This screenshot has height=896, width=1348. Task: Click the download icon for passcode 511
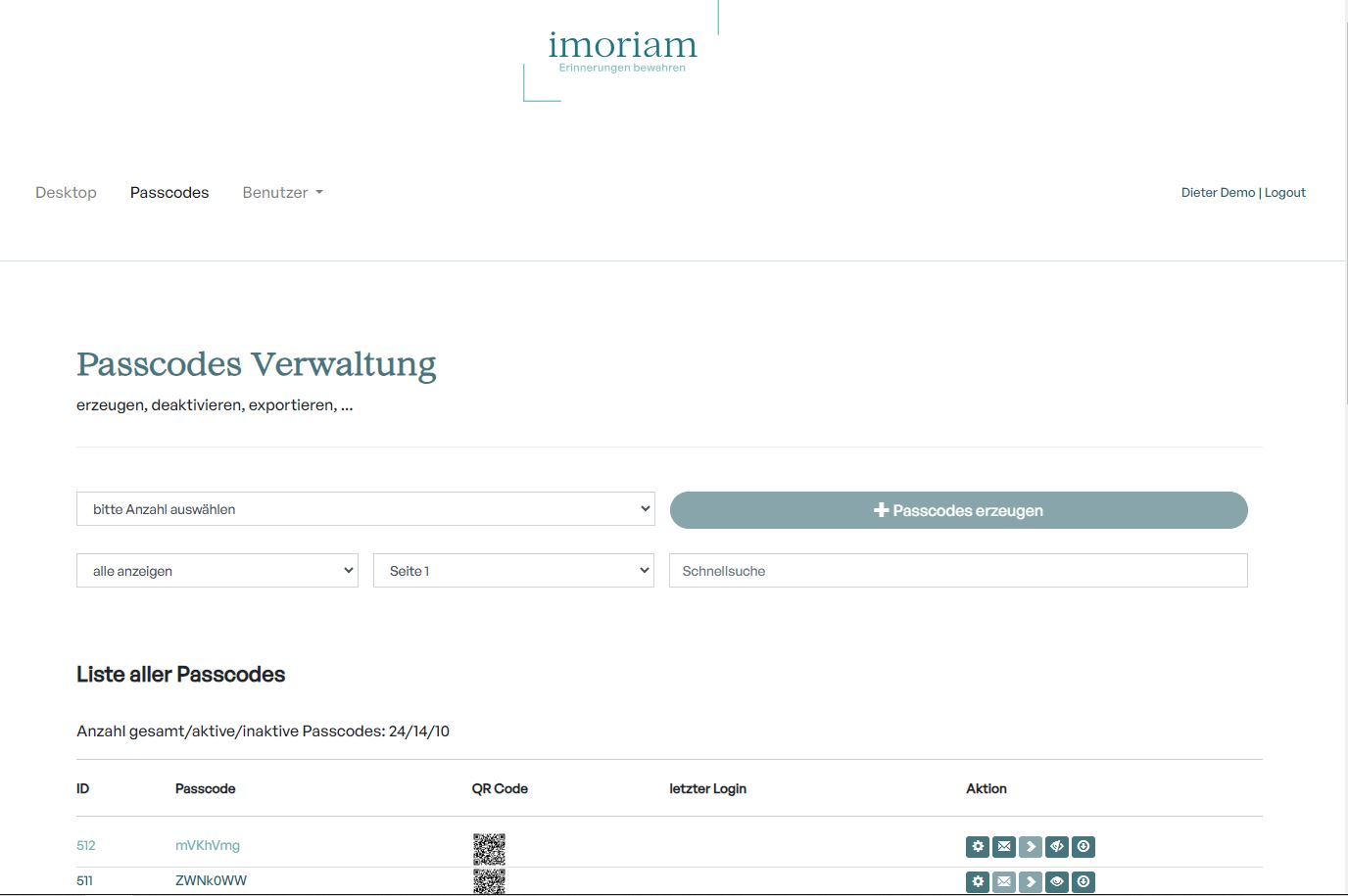coord(1083,881)
